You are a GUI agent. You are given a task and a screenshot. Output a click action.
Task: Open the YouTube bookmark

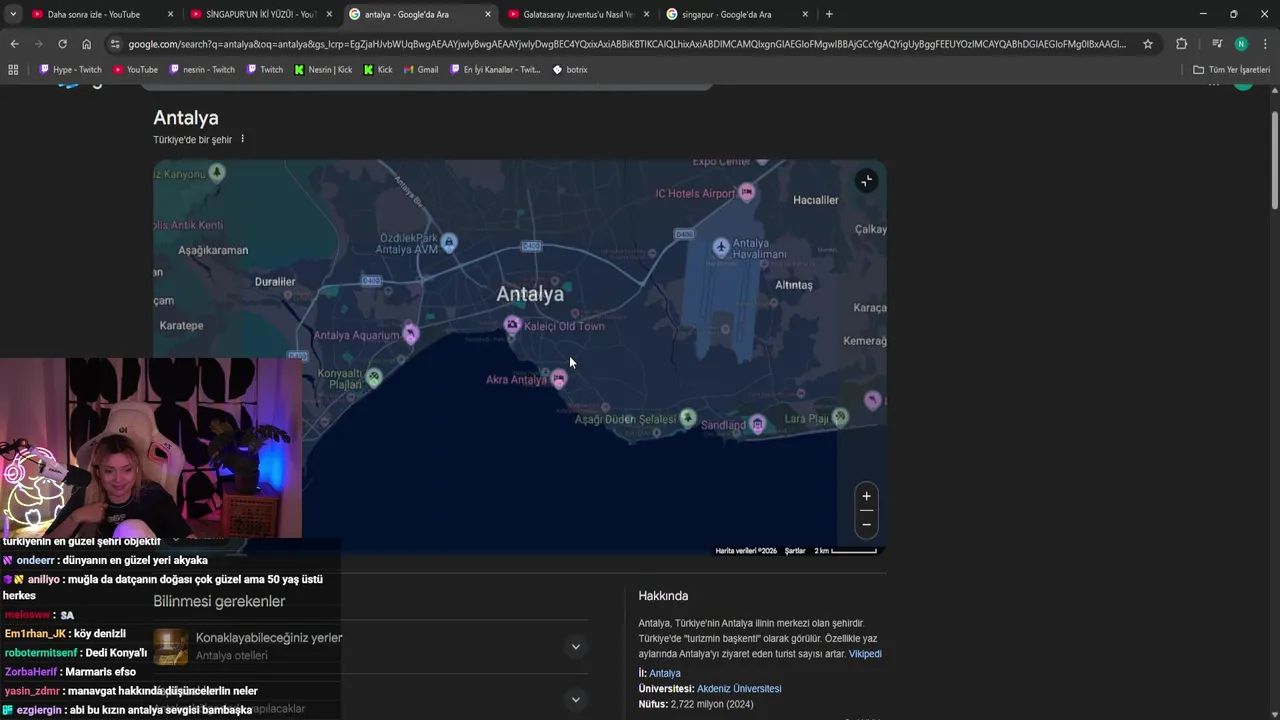coord(135,70)
